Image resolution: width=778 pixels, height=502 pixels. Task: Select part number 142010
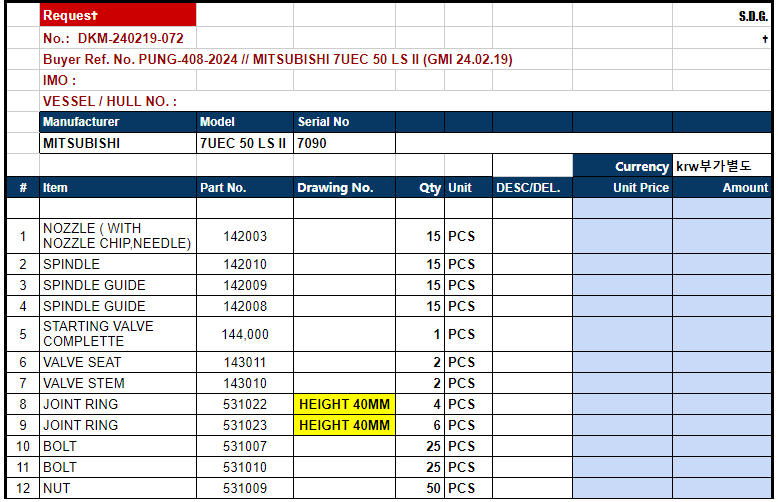[x=245, y=264]
